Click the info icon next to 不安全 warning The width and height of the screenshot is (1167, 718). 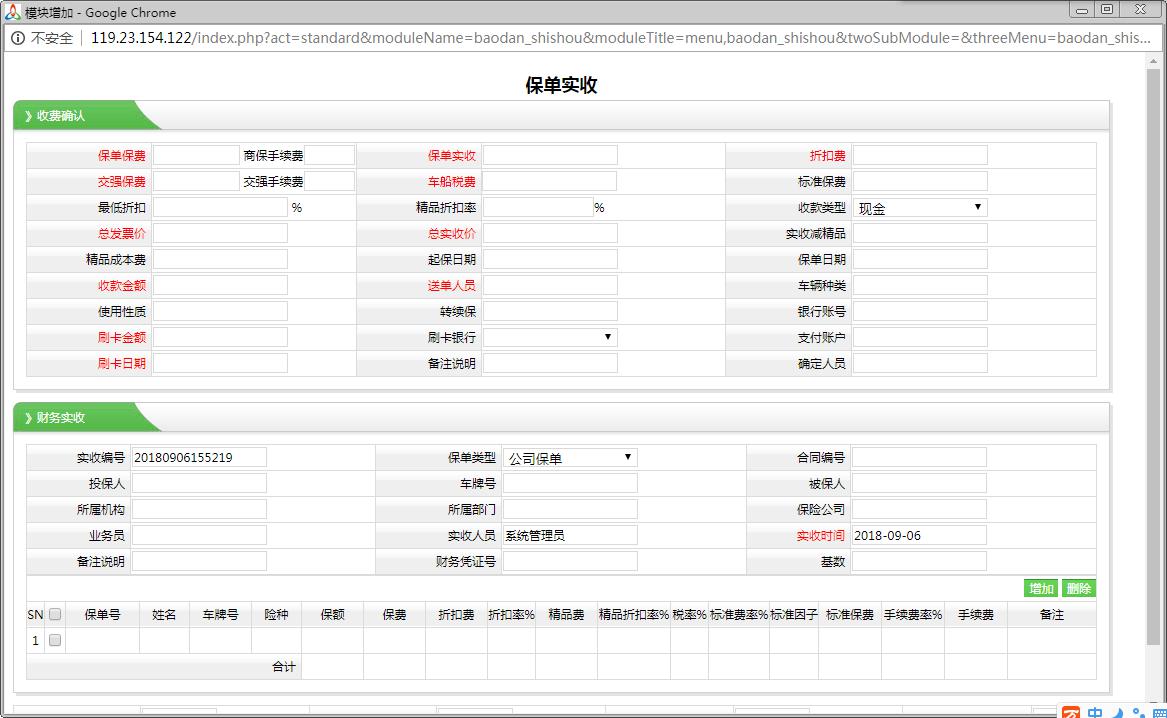tap(19, 38)
